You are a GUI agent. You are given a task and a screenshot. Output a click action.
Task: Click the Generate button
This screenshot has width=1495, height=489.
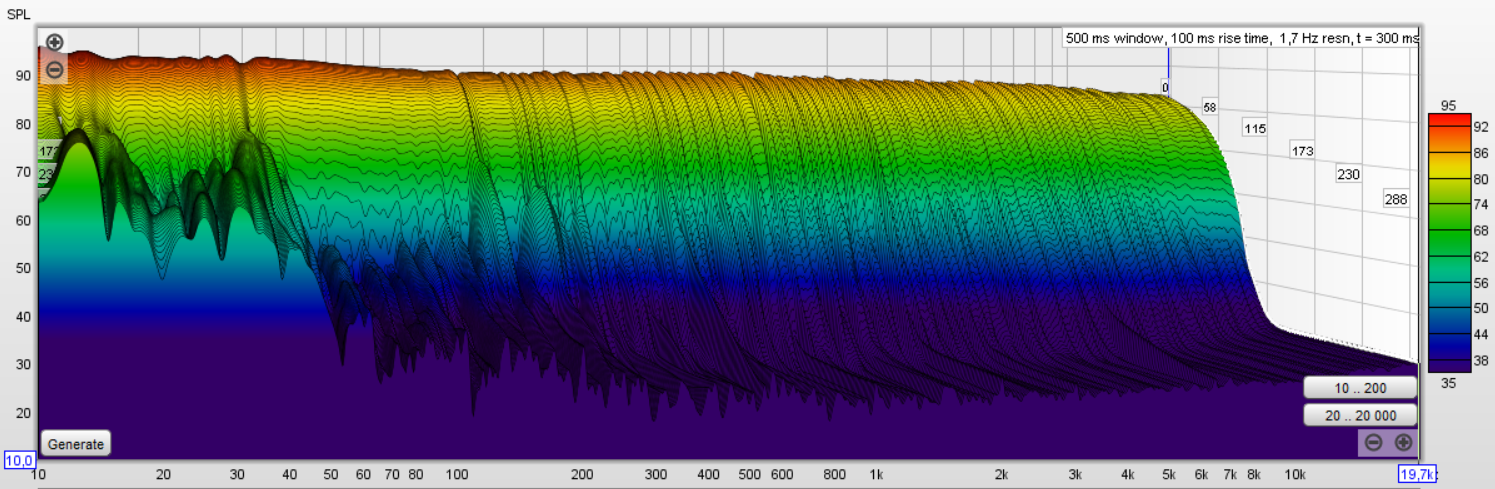click(x=76, y=444)
